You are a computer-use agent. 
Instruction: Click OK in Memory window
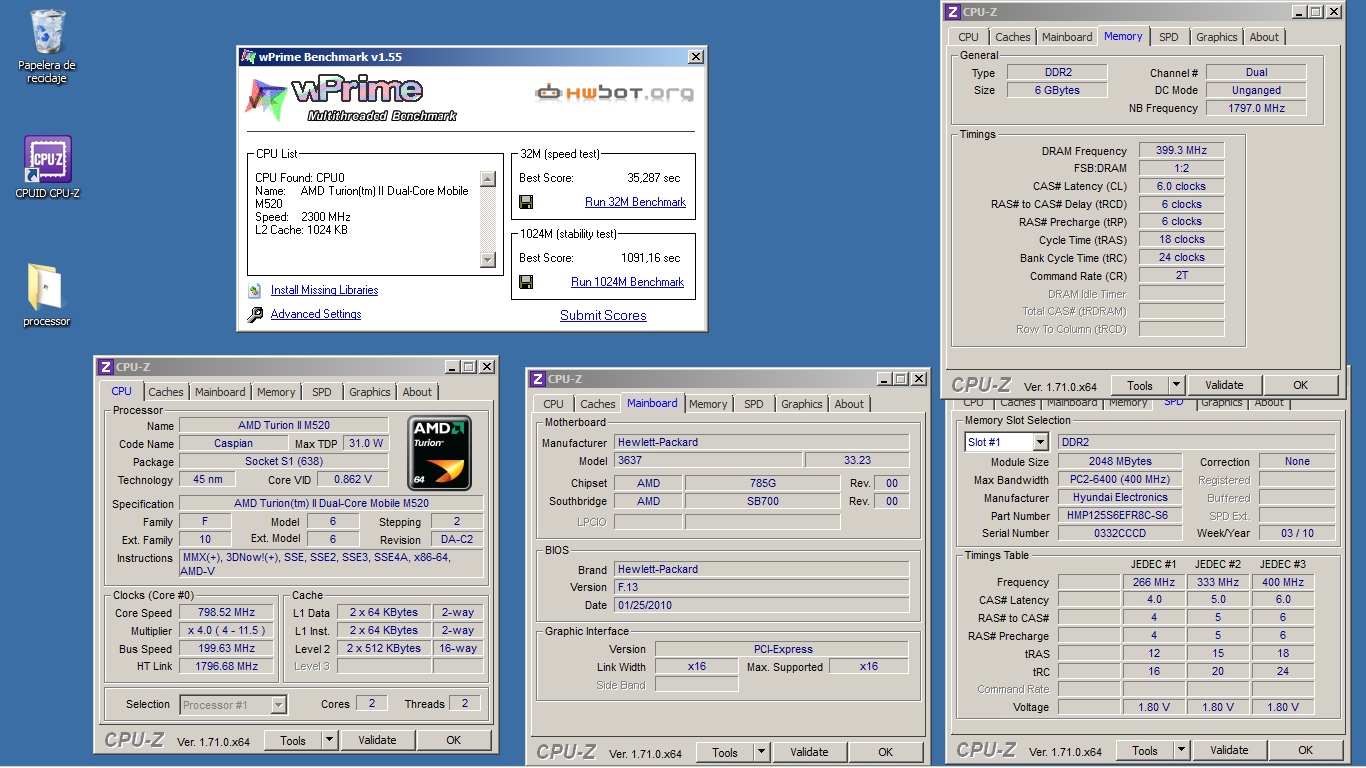click(1301, 385)
